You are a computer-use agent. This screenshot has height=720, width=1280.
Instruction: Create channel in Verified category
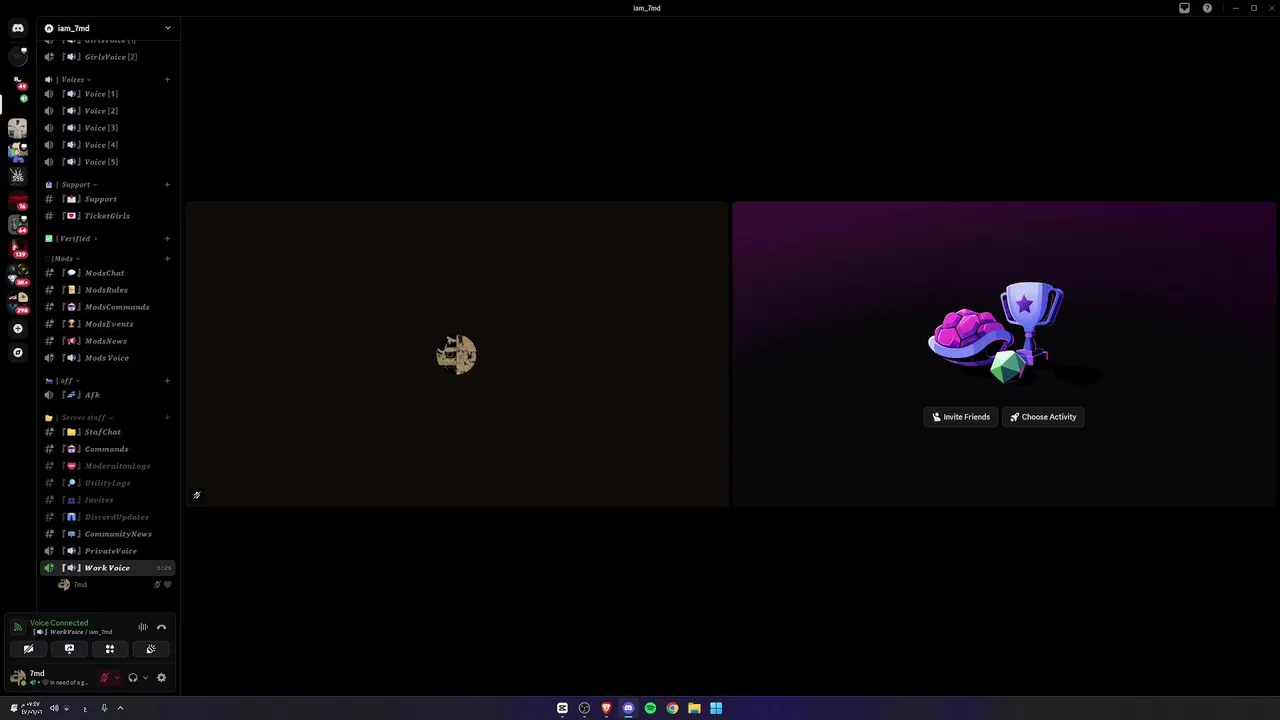click(167, 238)
